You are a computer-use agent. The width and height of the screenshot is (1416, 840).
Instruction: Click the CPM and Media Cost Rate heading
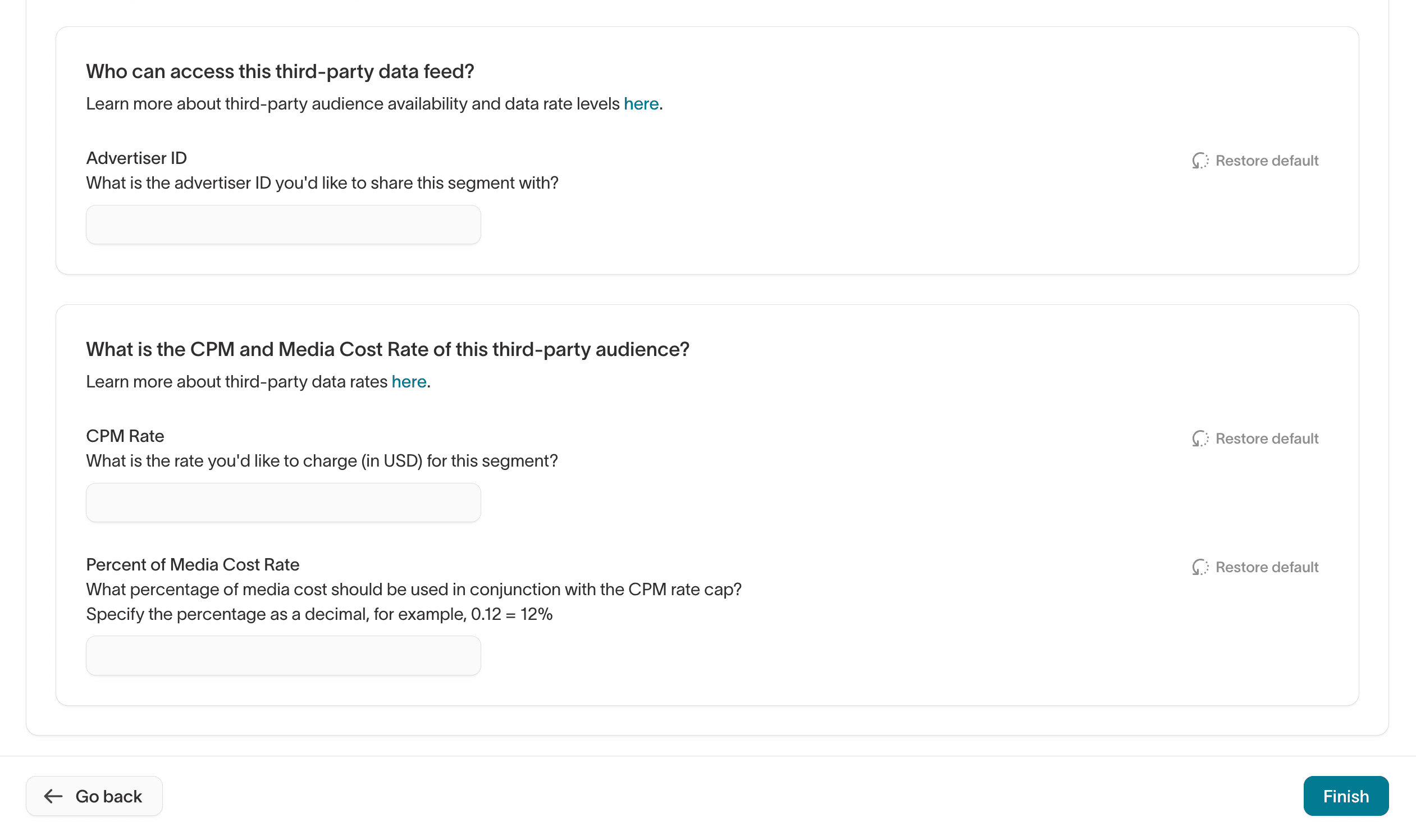(x=387, y=350)
